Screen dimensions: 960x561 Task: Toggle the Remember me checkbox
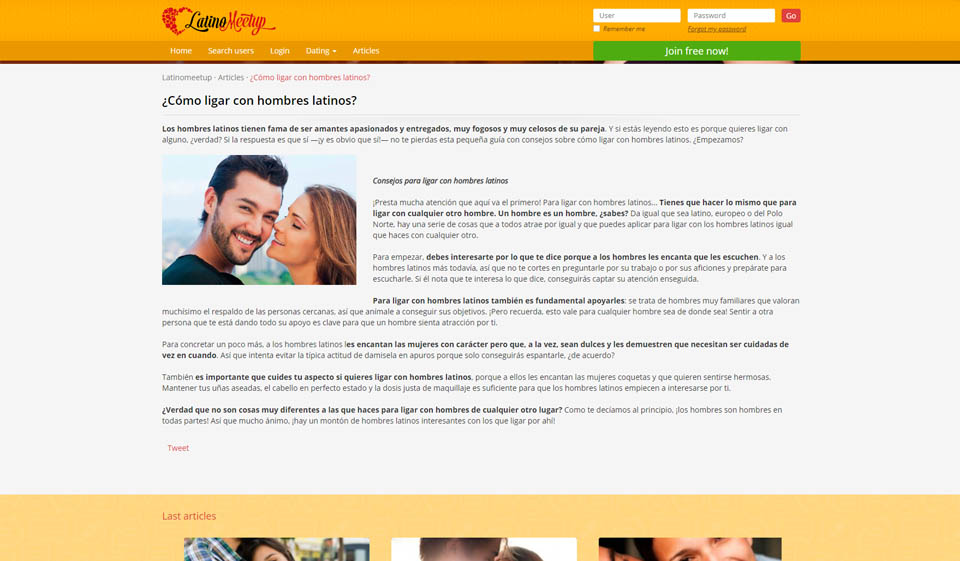pos(597,29)
